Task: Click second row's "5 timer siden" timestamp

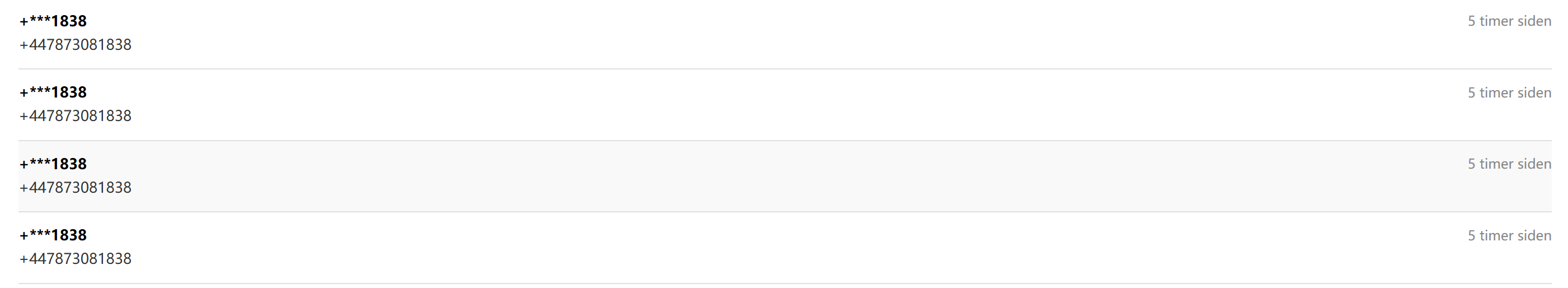Action: [x=1509, y=92]
